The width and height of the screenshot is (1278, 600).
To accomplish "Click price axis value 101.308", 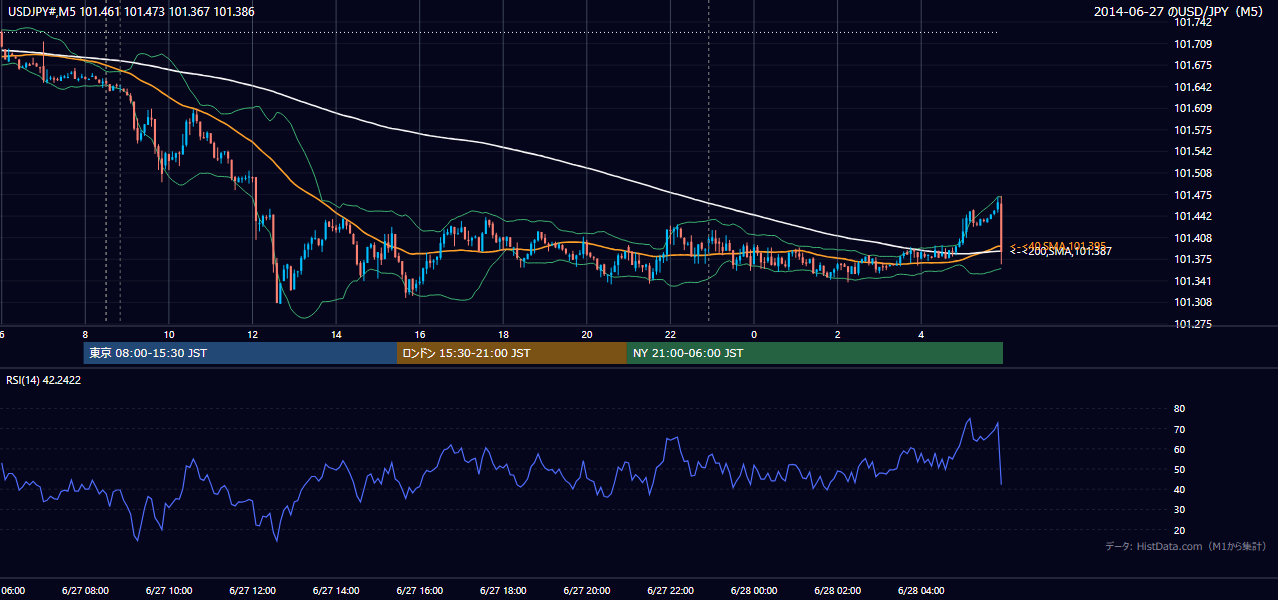I will 1192,302.
